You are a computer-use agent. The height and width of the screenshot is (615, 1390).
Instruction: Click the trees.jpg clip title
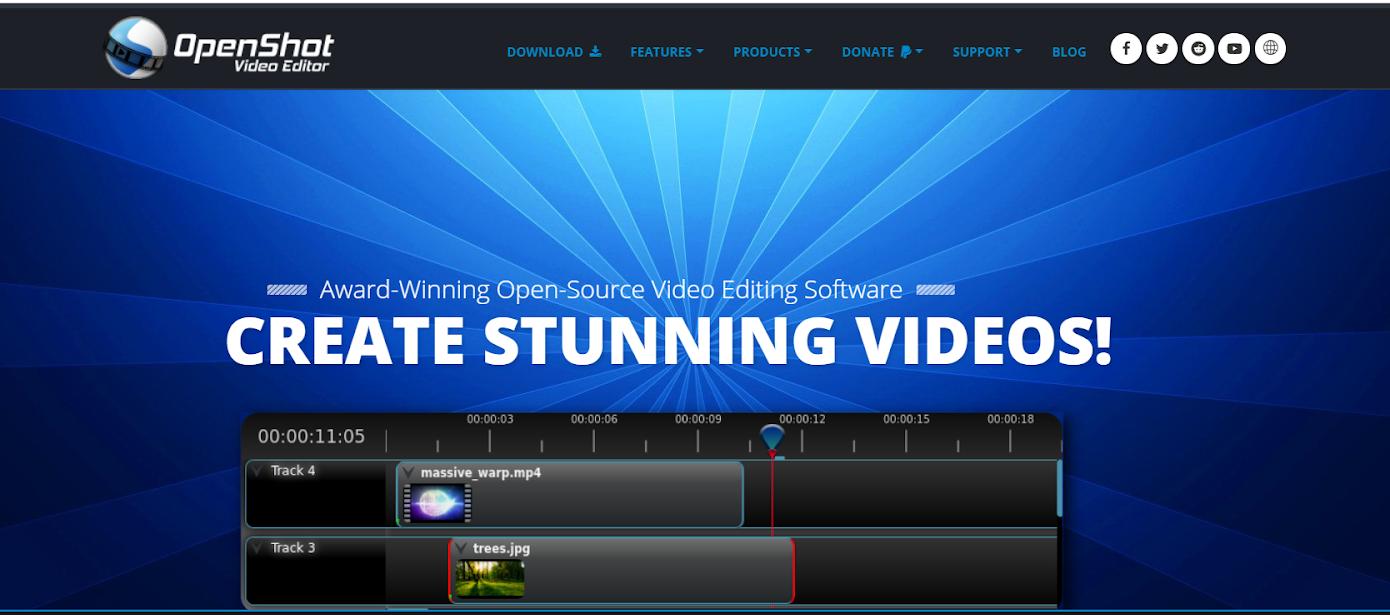point(502,549)
